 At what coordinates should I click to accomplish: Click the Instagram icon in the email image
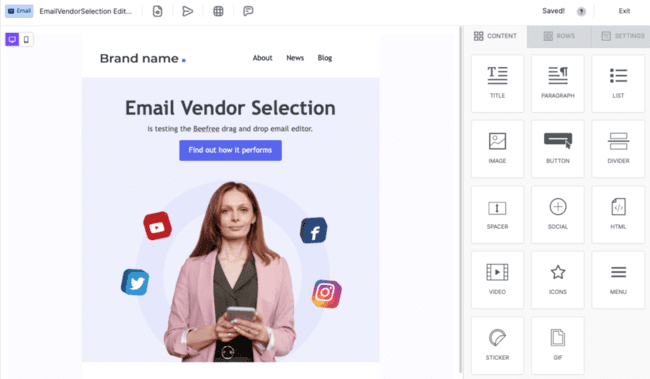click(x=327, y=294)
